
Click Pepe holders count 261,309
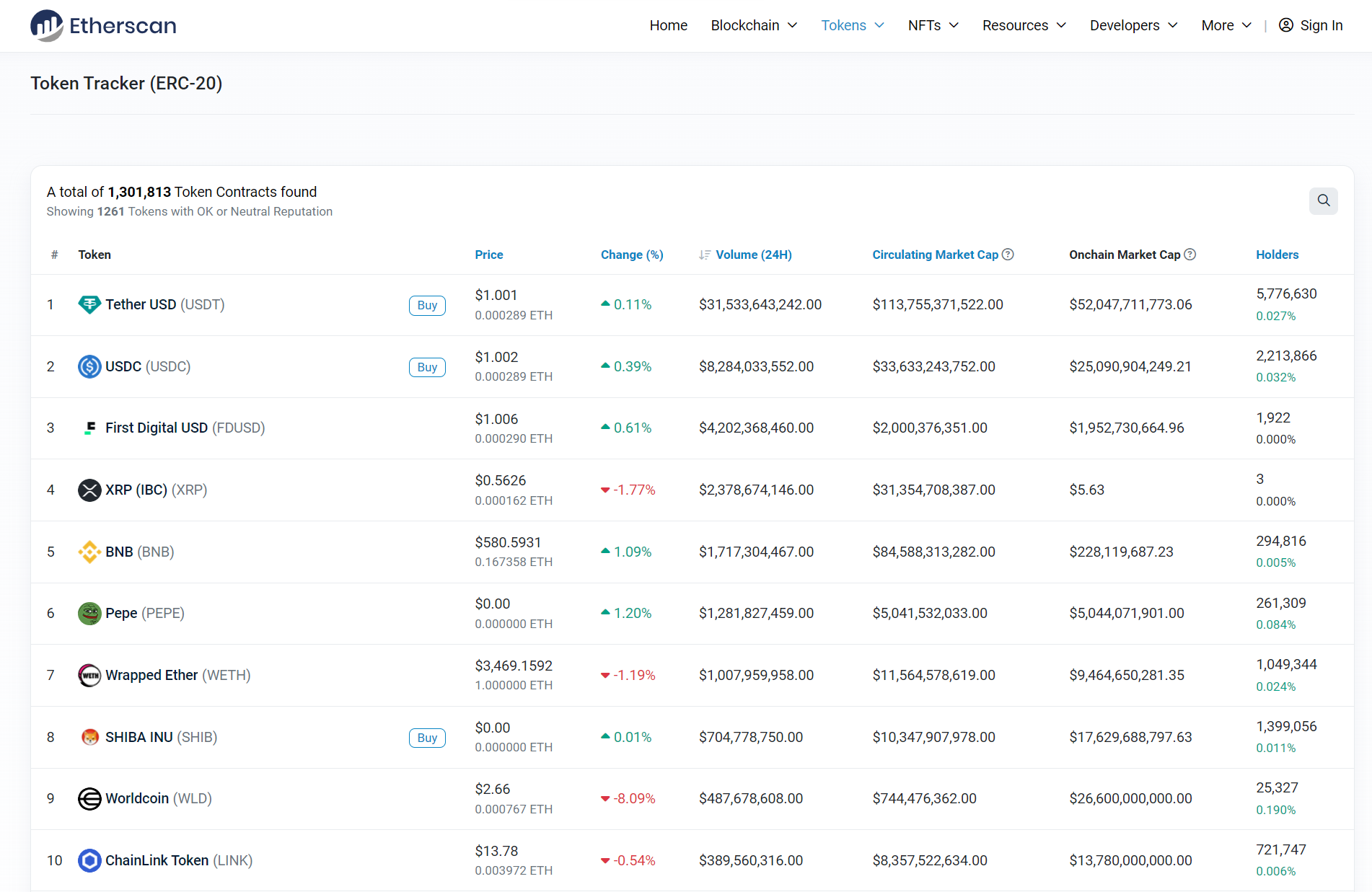pos(1280,603)
